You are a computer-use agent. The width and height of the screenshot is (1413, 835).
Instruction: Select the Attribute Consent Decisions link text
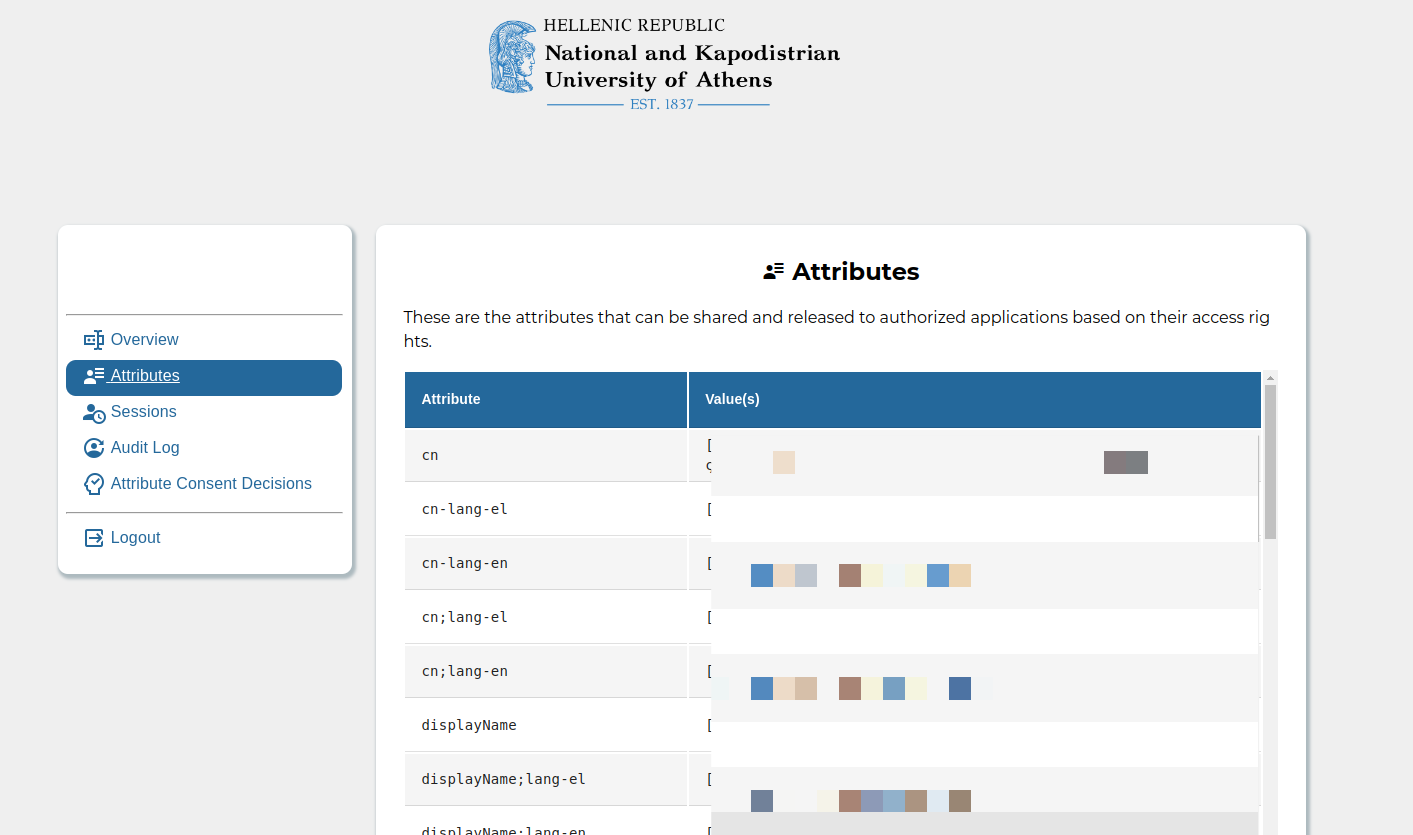[211, 484]
